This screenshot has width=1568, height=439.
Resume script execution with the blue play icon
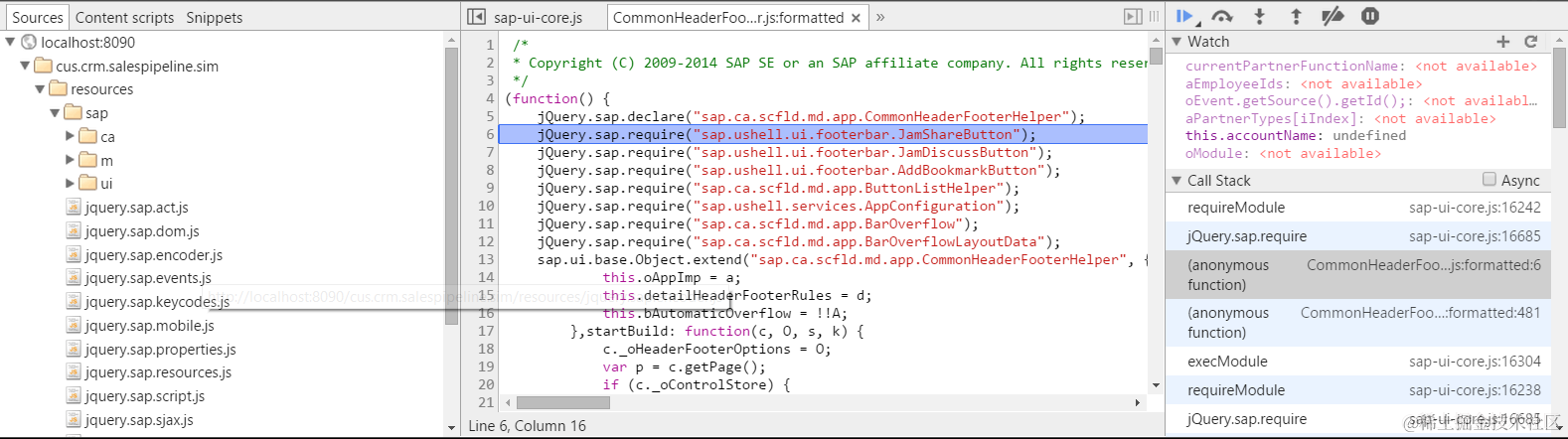[1185, 16]
